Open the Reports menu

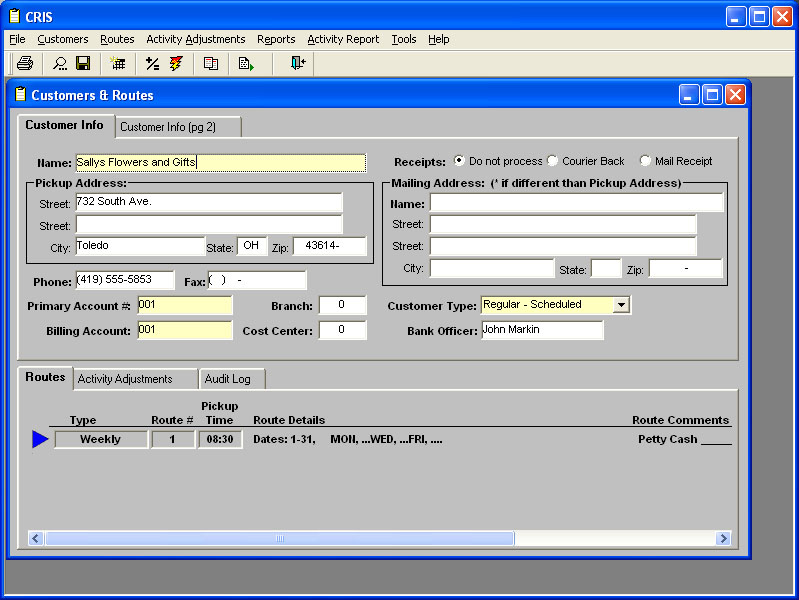pyautogui.click(x=276, y=39)
